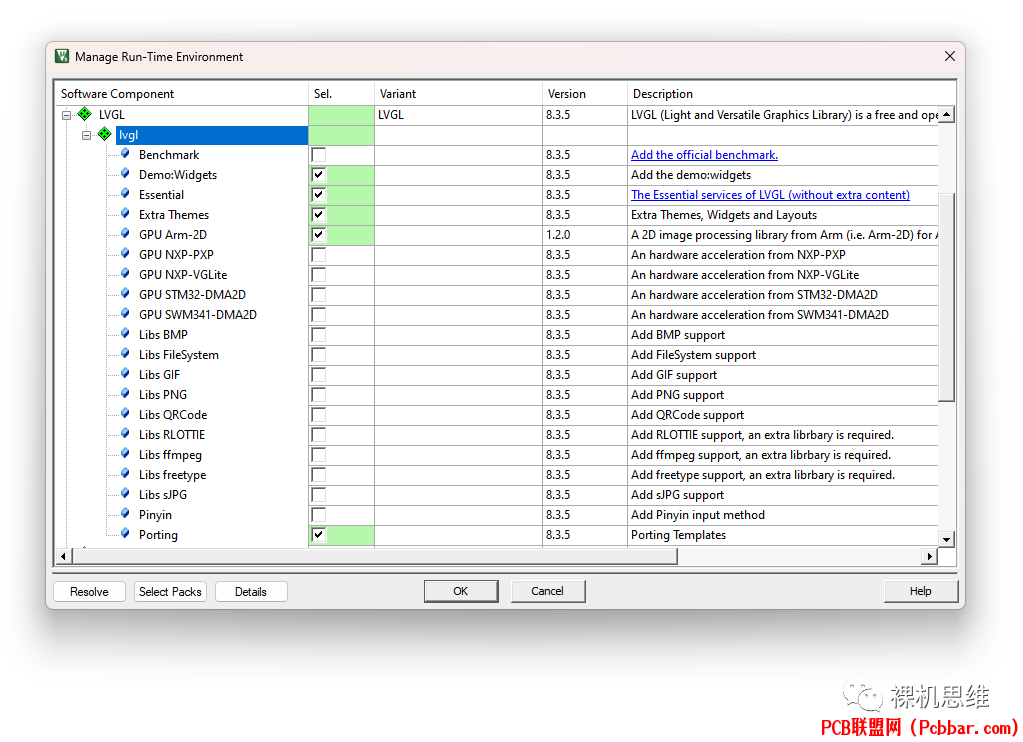Collapse the lvgl subgroup tree node
This screenshot has height=742, width=1023.
86,135
